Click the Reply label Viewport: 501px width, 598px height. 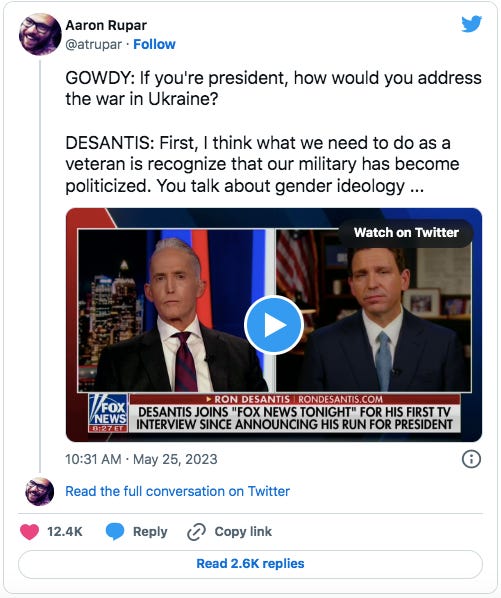[150, 532]
